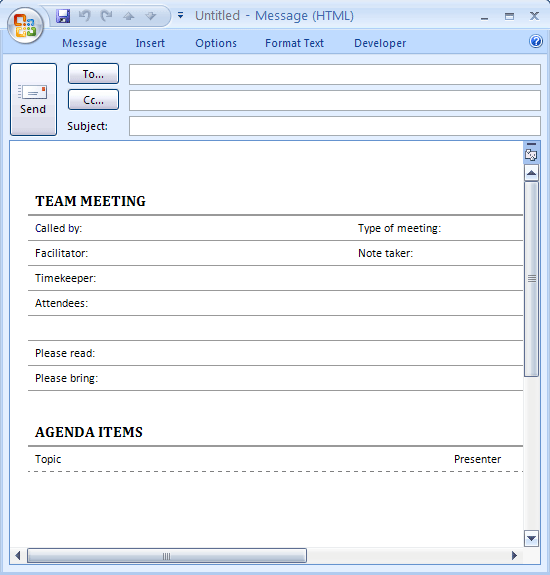Open the Help question mark icon
The image size is (550, 575).
tap(536, 41)
